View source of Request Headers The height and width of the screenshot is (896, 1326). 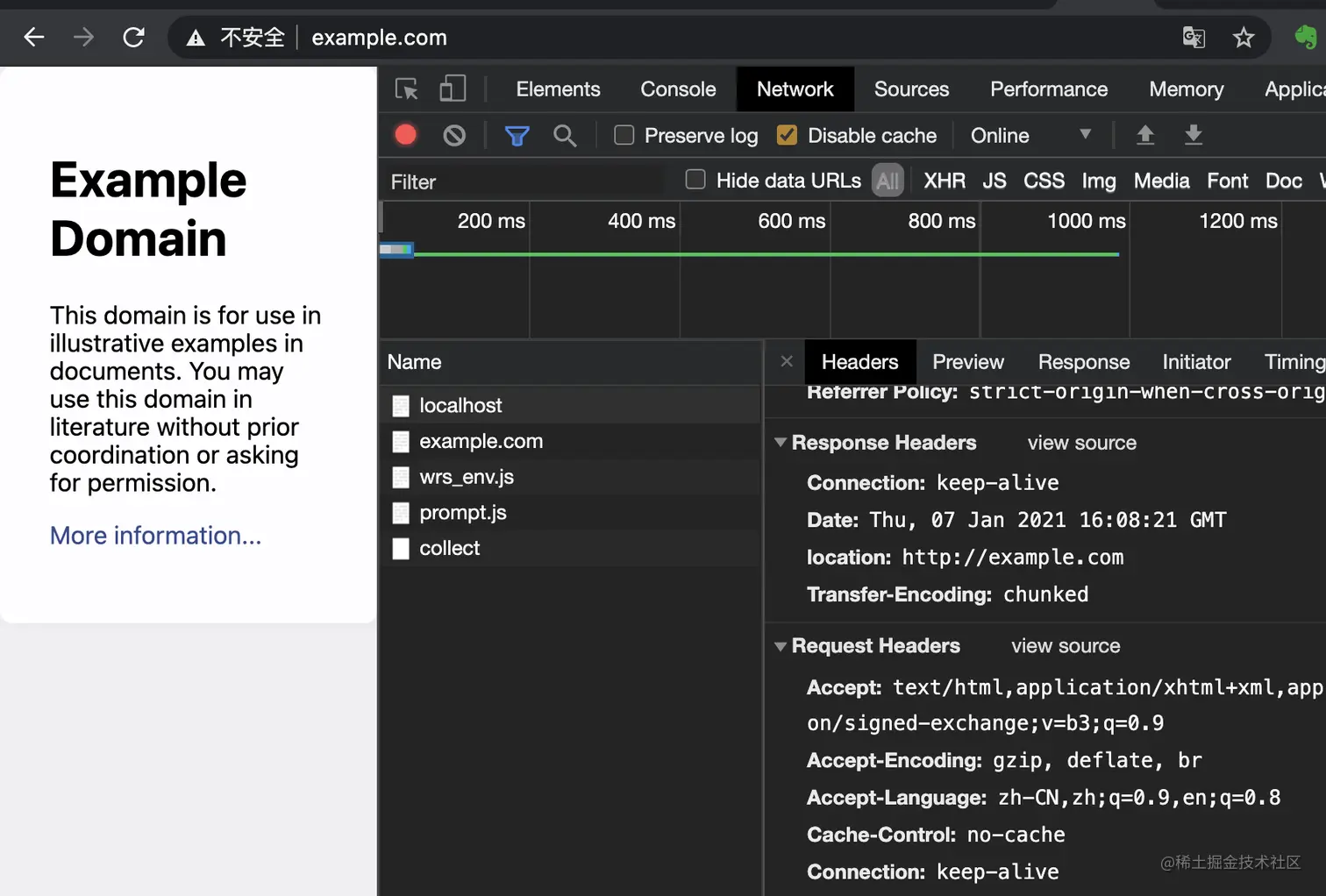[x=1066, y=646]
